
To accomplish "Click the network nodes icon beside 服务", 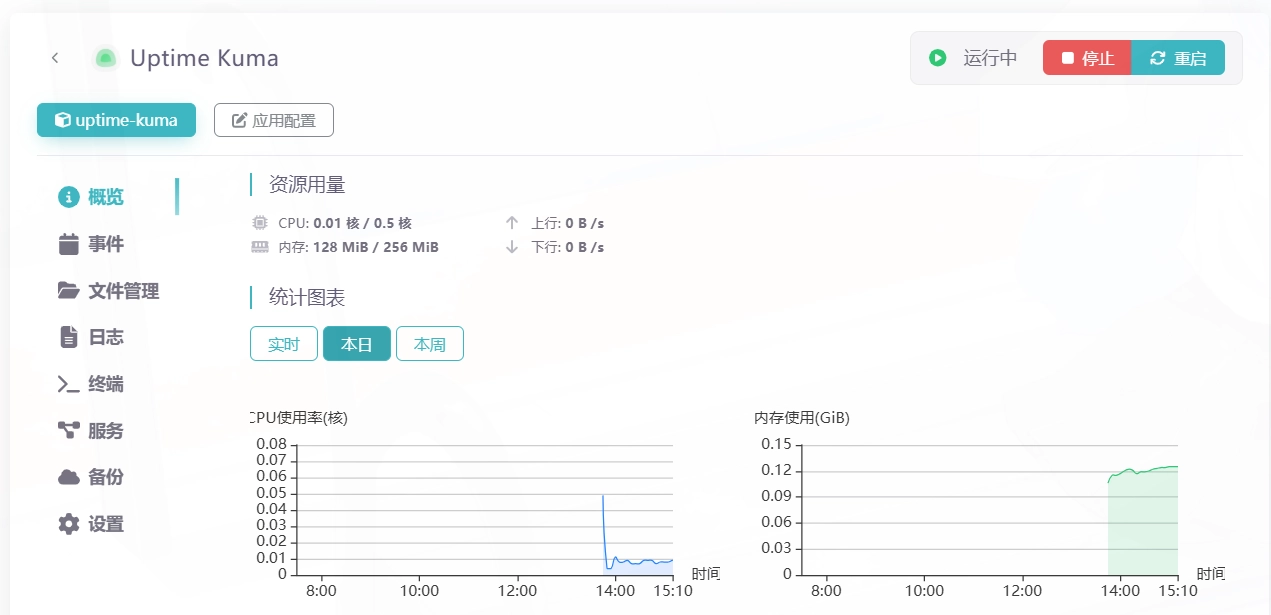I will [x=68, y=431].
